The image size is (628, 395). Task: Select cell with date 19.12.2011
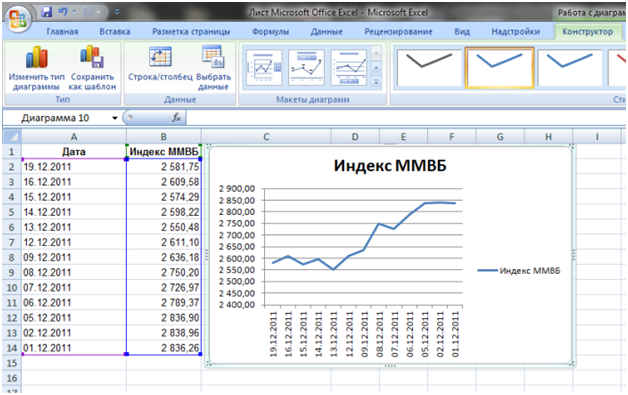click(x=74, y=167)
